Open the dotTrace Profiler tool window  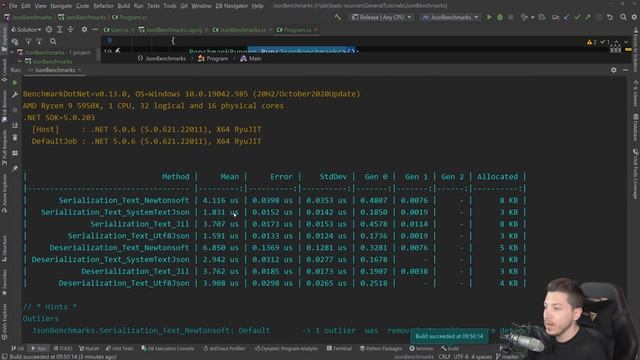pyautogui.click(x=224, y=349)
